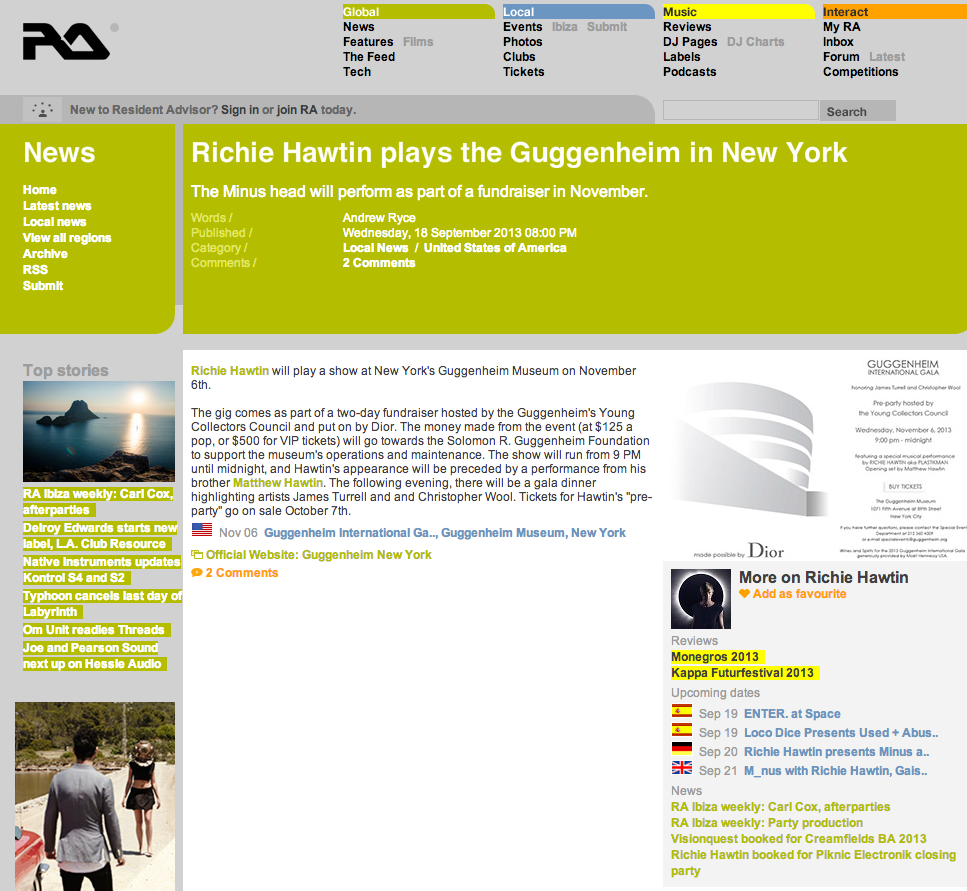
Task: Open Latest news in News sidebar
Action: pos(57,206)
